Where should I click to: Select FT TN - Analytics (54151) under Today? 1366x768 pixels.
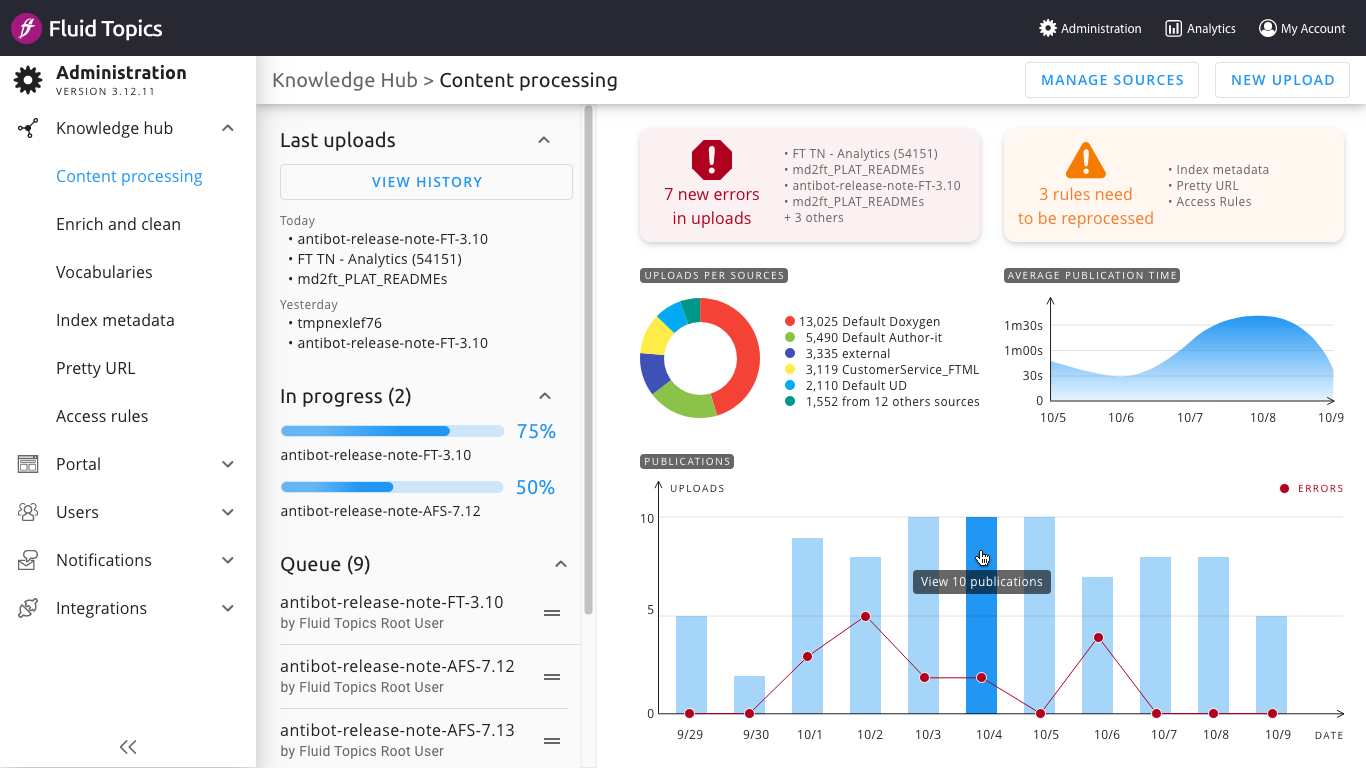pyautogui.click(x=379, y=259)
